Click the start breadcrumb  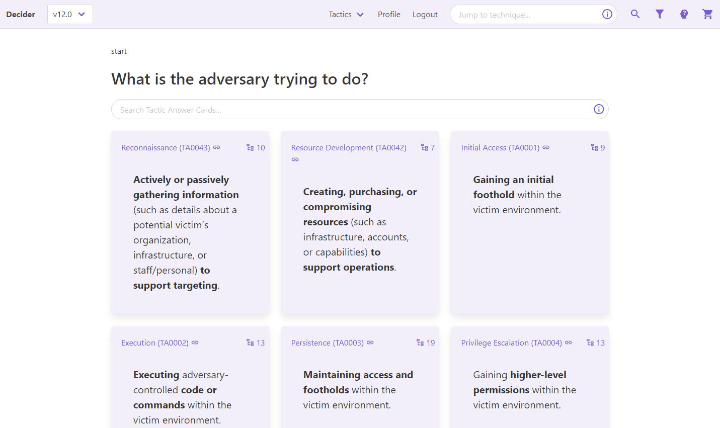(x=119, y=51)
